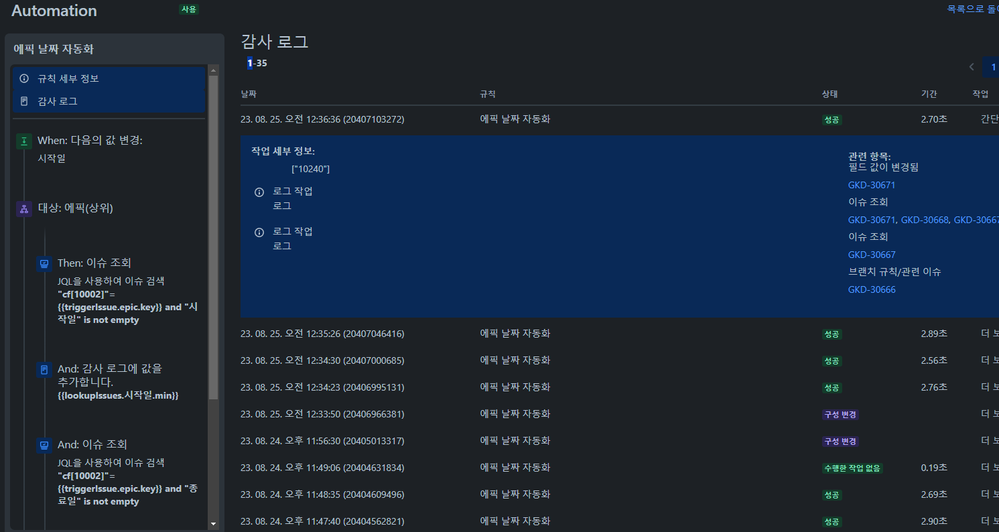Click green 사용 status badge next to Automation
Viewport: 999px width, 532px height.
189,9
